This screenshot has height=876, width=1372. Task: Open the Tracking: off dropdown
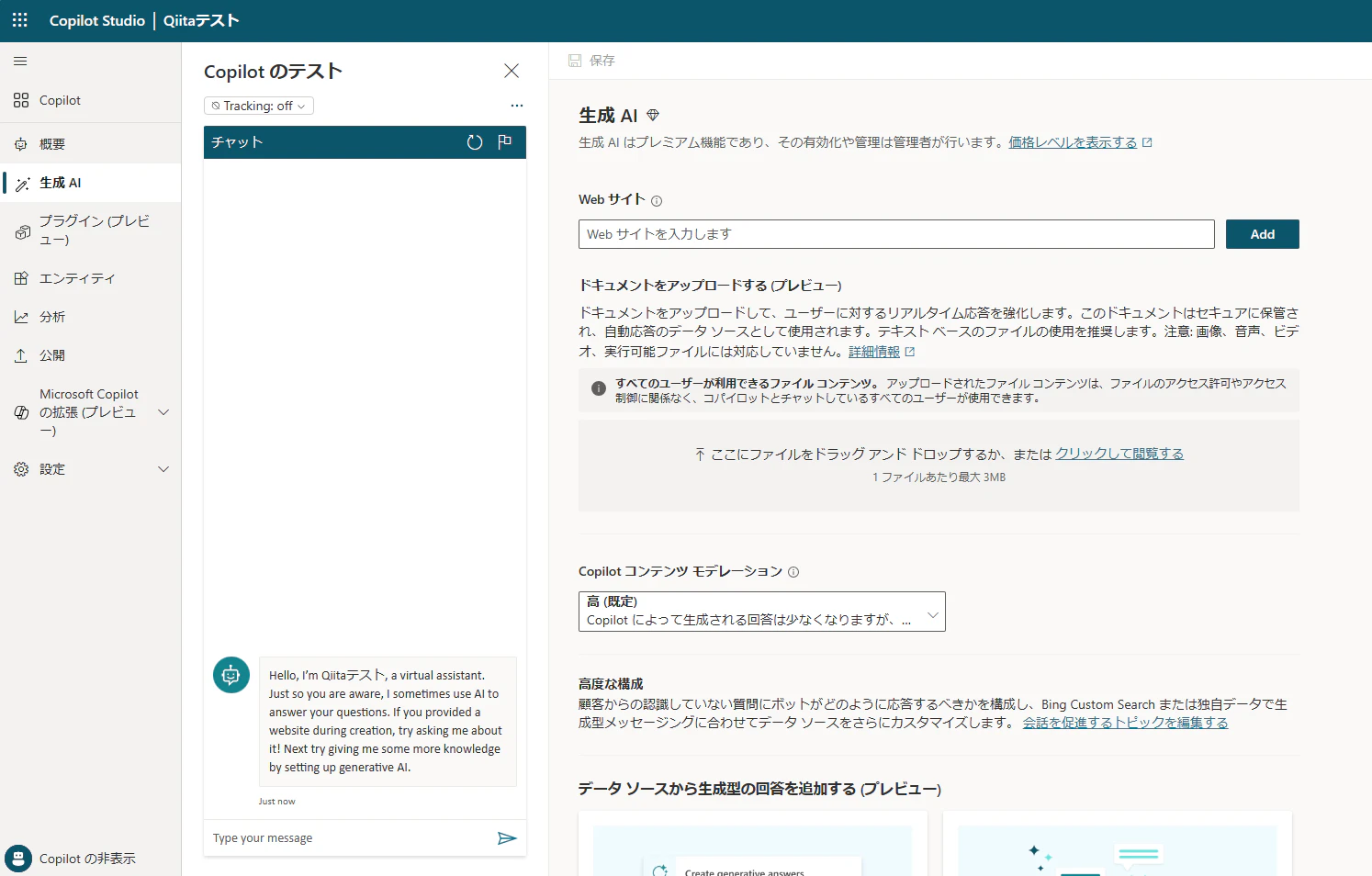pos(259,106)
